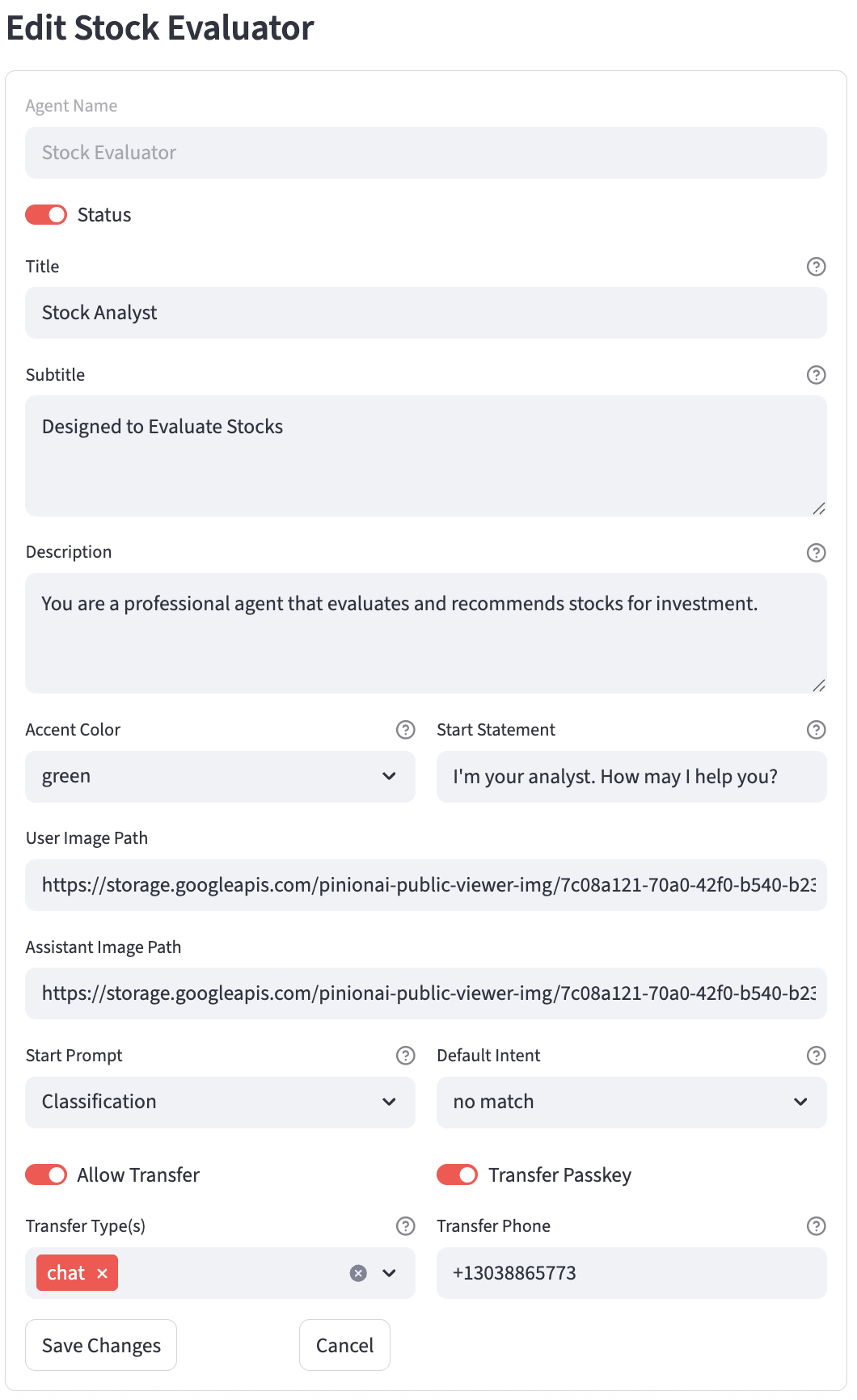
Task: Open the Accent Color dropdown
Action: coord(220,777)
